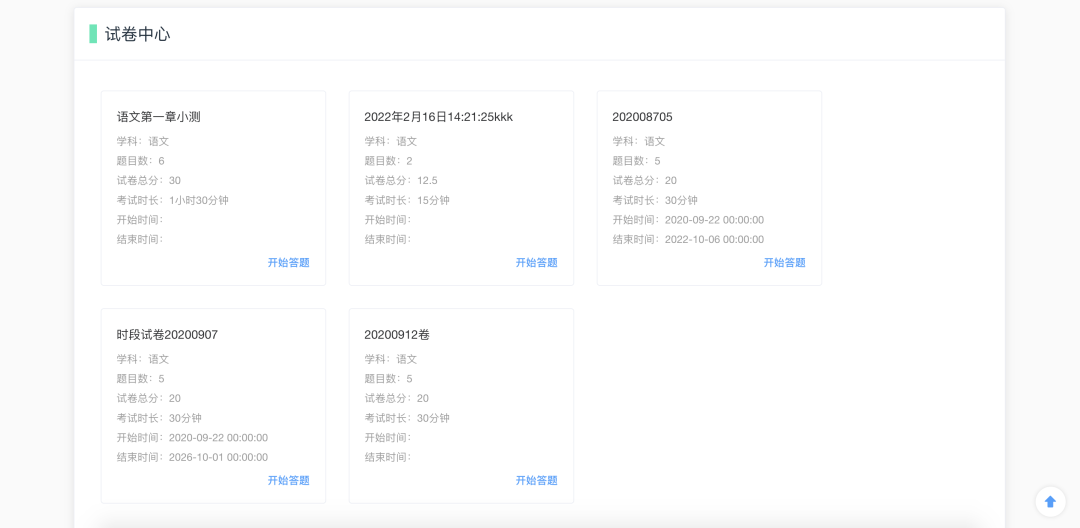The image size is (1080, 528).
Task: Start answering the 20200912卷 paper
Action: click(x=537, y=480)
